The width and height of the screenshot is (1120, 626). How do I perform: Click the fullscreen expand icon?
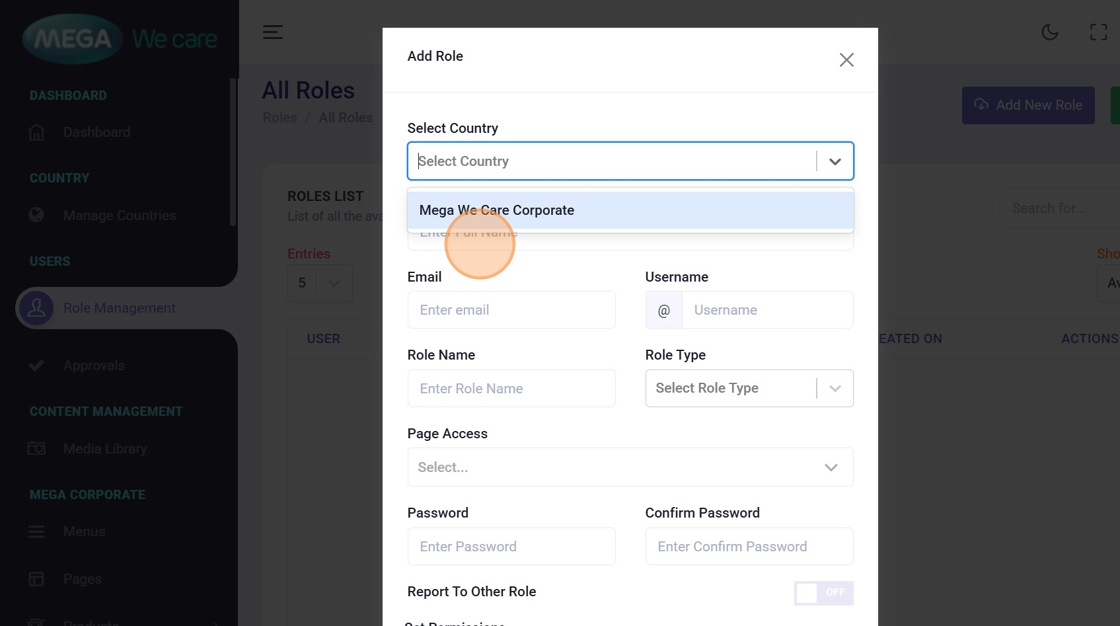1098,32
